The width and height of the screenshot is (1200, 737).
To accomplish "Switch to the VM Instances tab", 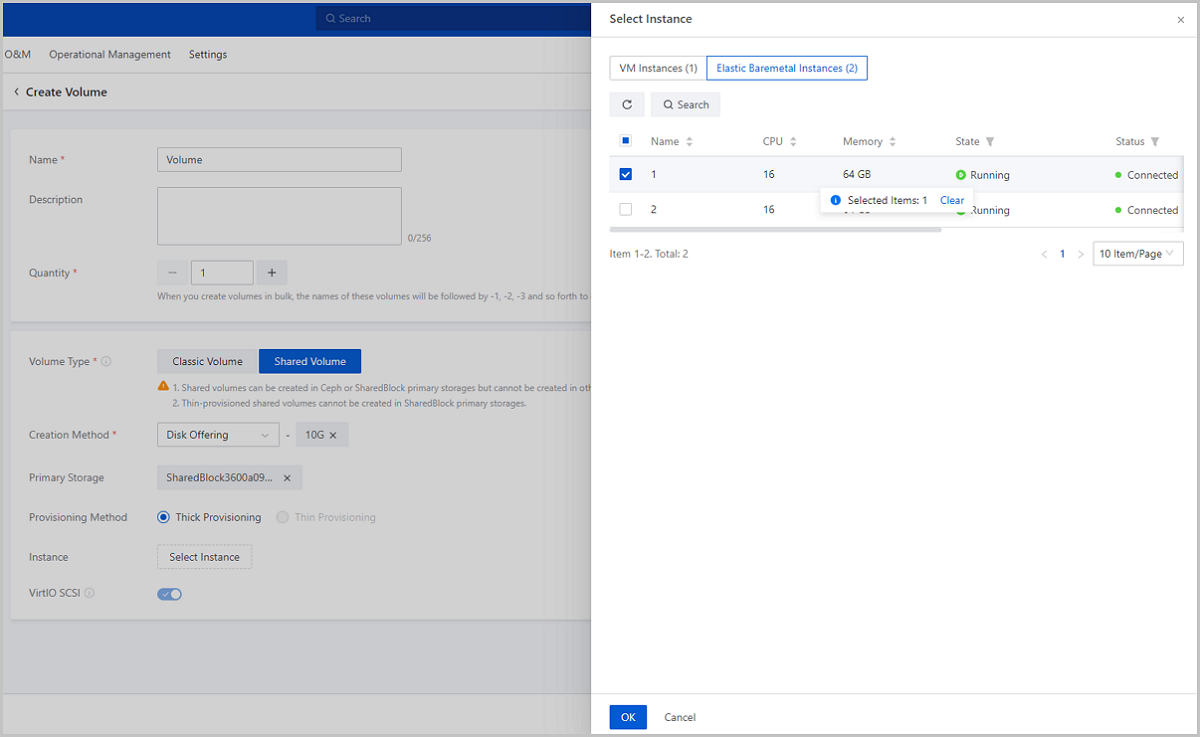I will (x=658, y=68).
